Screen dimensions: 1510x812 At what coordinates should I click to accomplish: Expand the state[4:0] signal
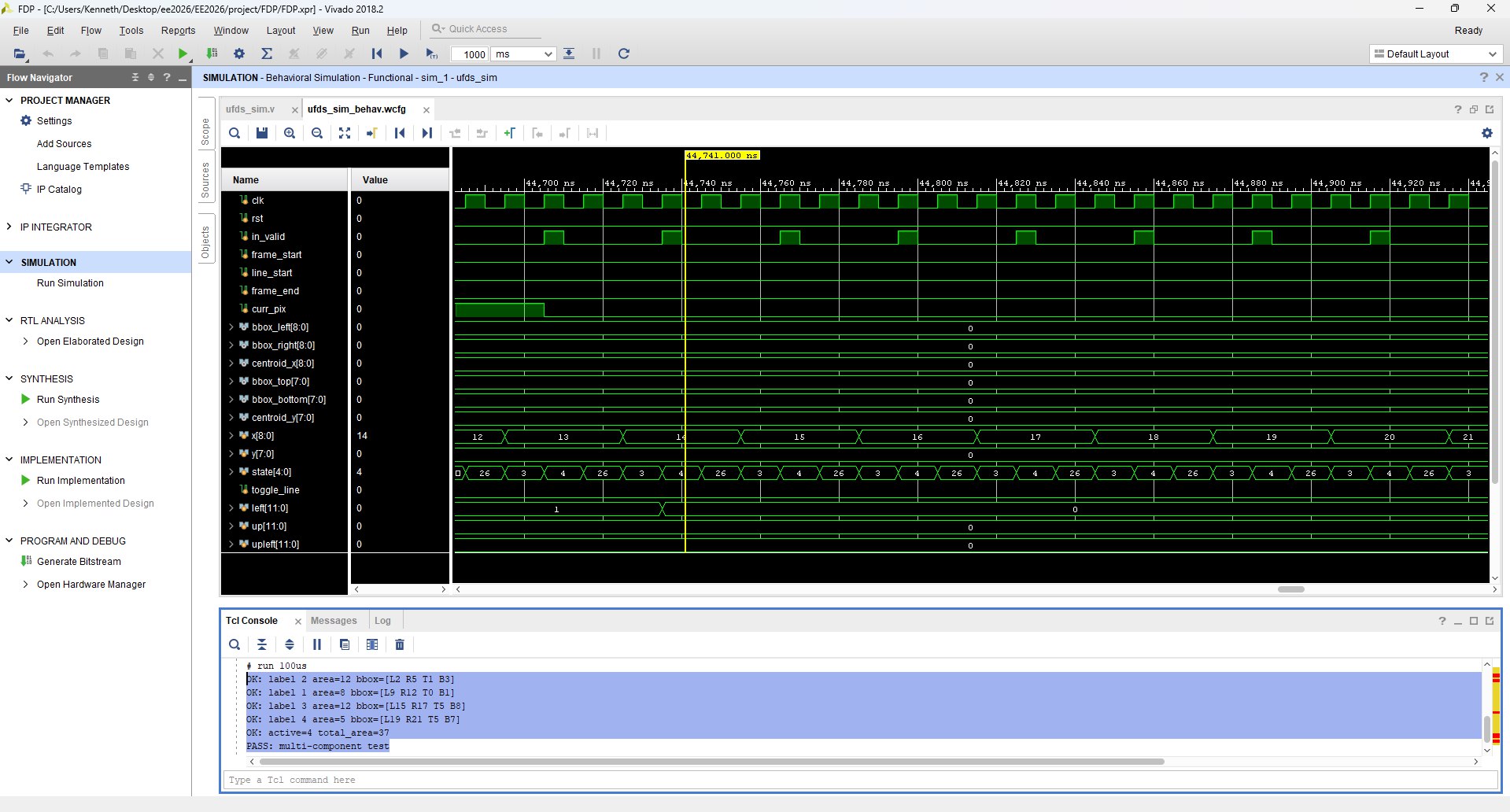[x=231, y=472]
